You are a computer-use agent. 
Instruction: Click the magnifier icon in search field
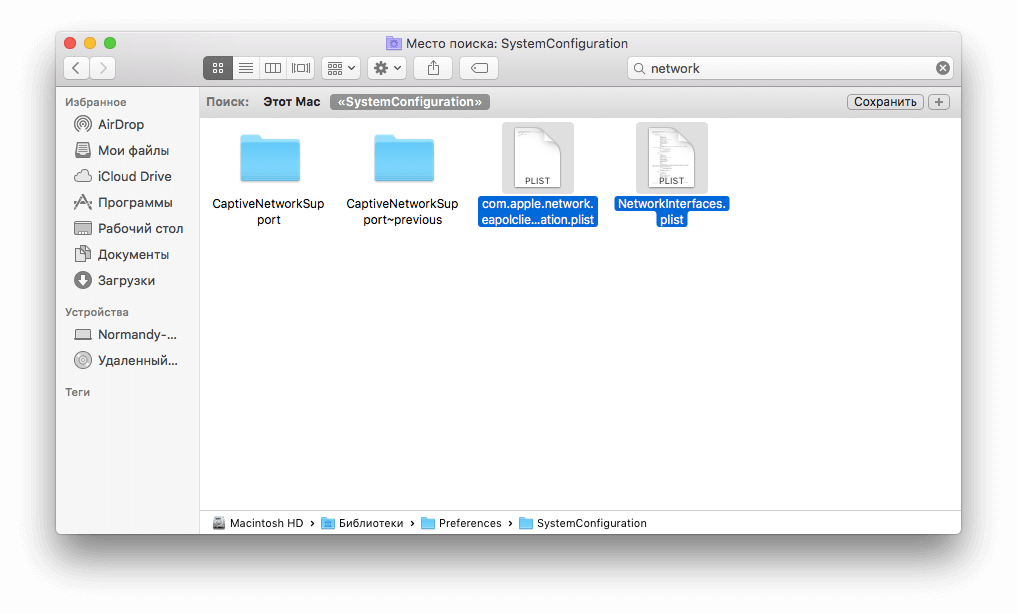click(x=640, y=68)
